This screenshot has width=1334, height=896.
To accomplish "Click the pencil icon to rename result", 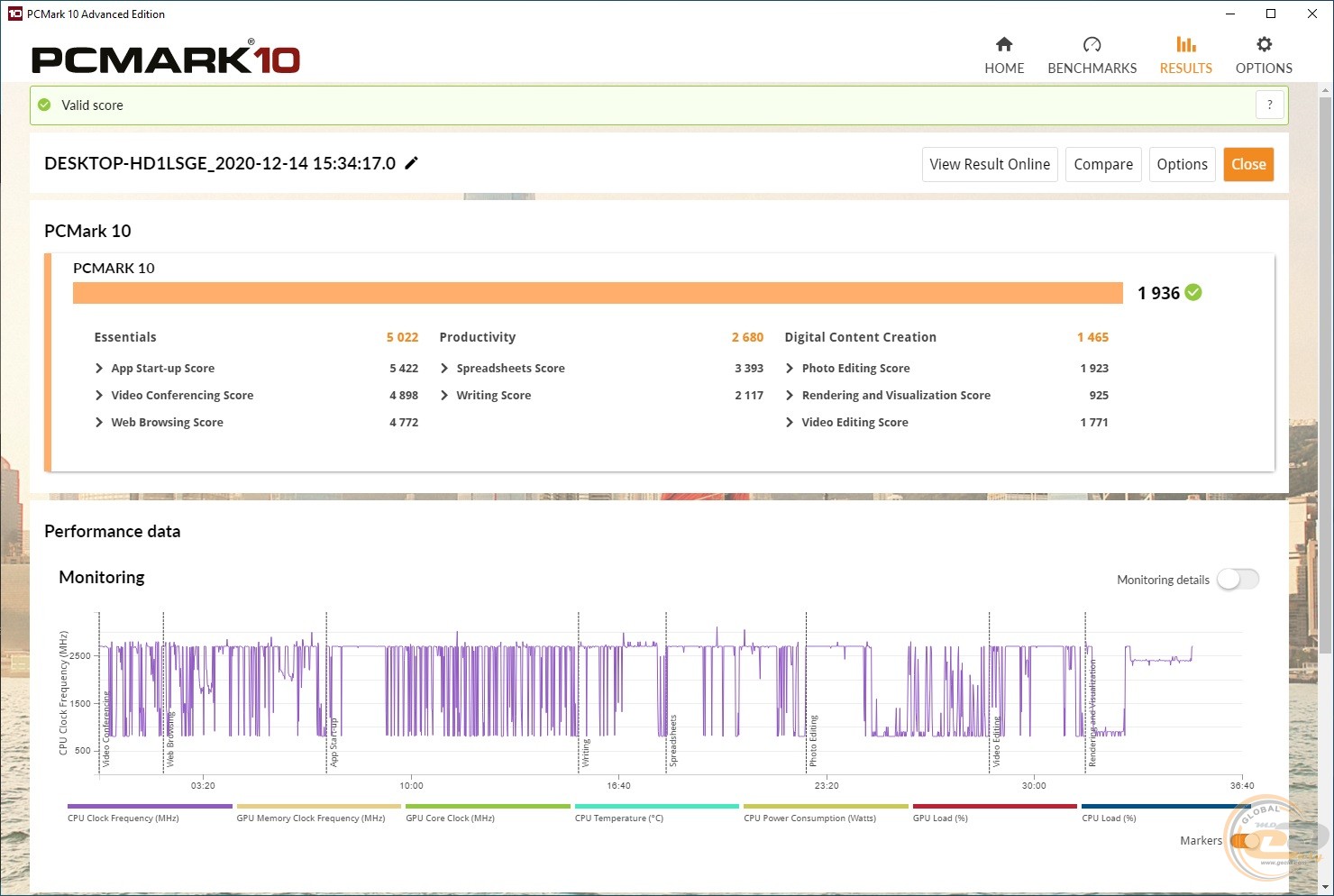I will (x=411, y=163).
